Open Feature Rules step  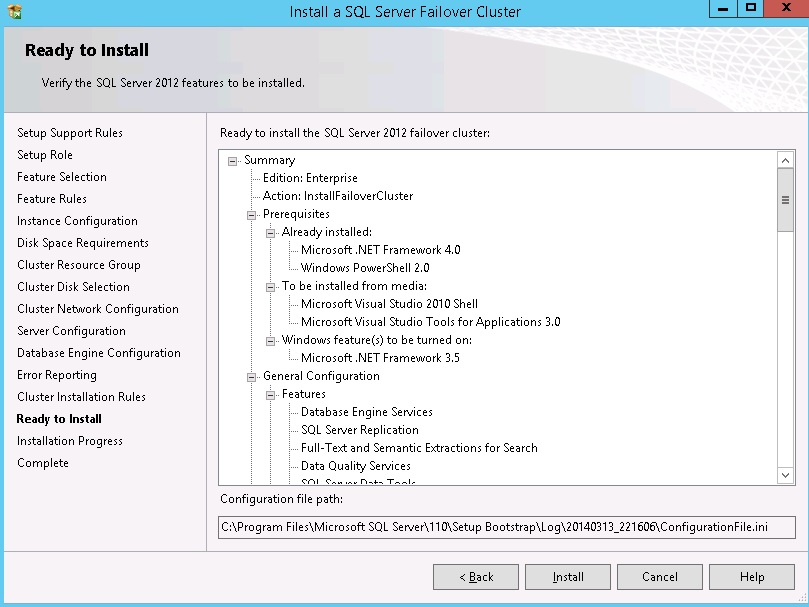(x=52, y=199)
